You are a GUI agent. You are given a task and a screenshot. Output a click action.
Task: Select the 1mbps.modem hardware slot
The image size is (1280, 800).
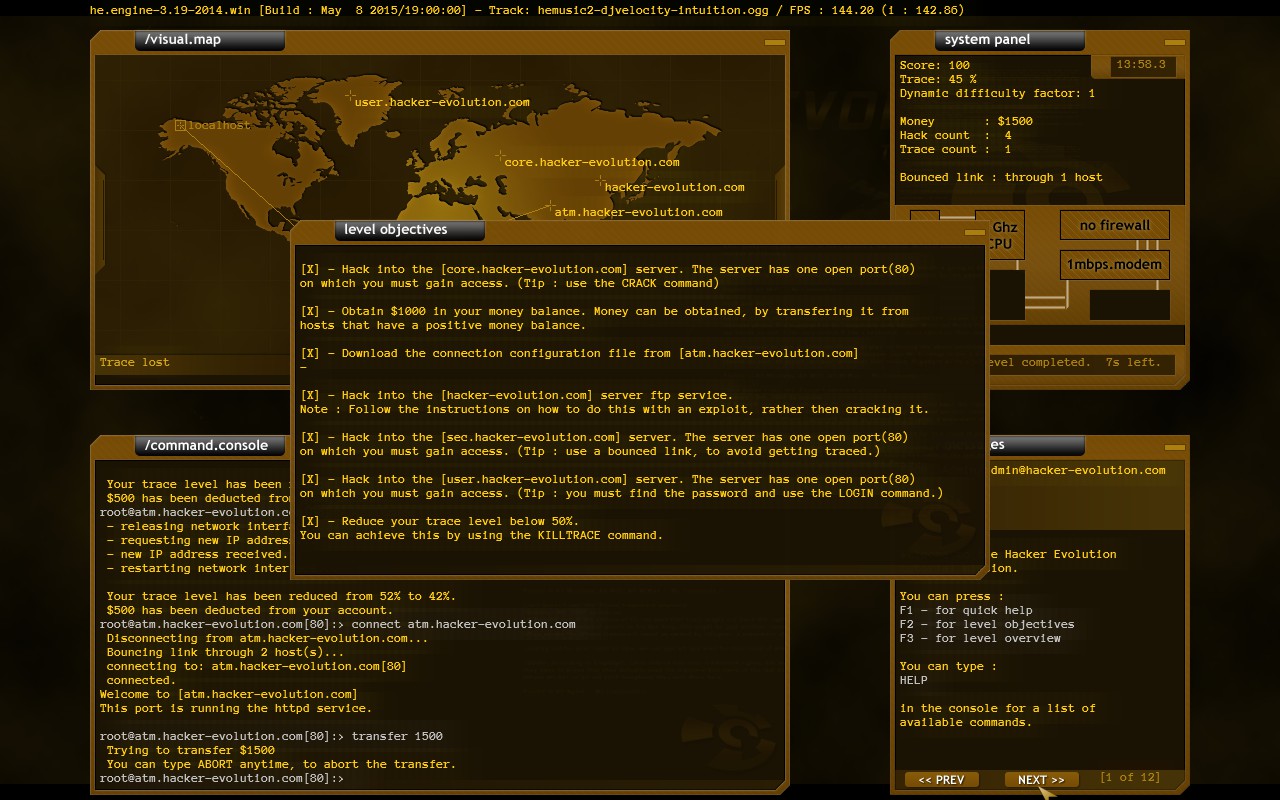pos(1114,265)
